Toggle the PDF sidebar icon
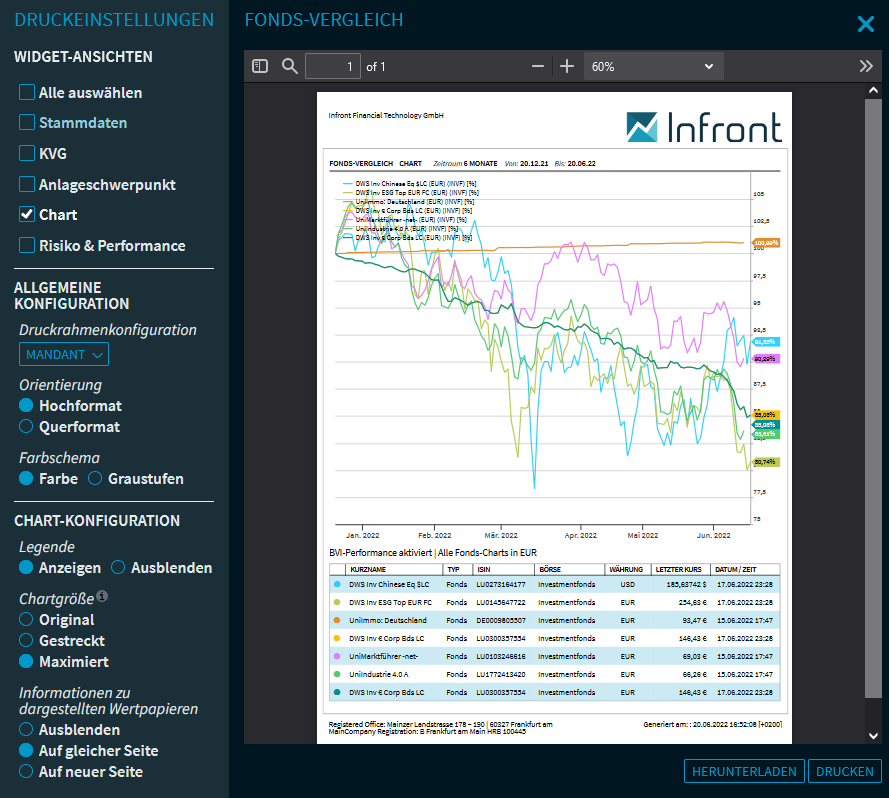This screenshot has height=798, width=889. click(260, 66)
